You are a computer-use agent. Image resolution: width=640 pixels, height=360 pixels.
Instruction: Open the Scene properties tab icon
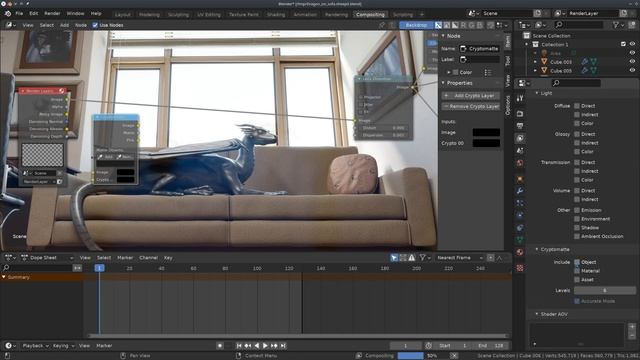pos(520,151)
